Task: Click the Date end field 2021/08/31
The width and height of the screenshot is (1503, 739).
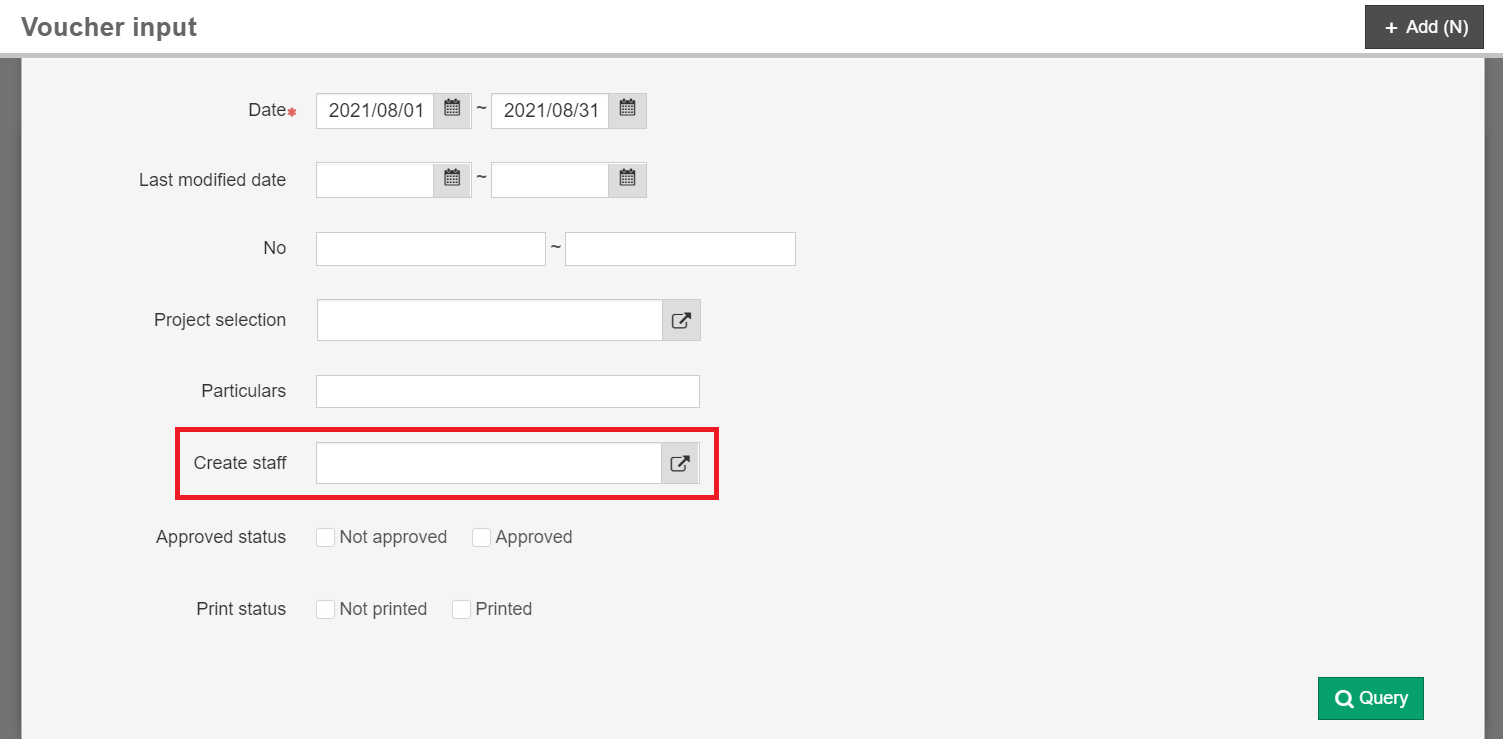Action: point(550,111)
